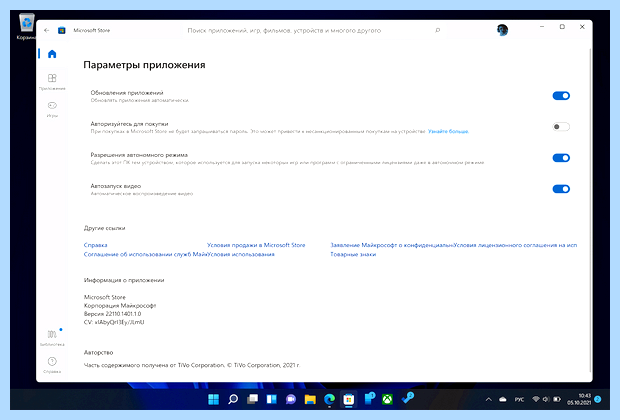Click the Wi-Fi network tray icon
The image size is (620, 420).
click(x=536, y=399)
